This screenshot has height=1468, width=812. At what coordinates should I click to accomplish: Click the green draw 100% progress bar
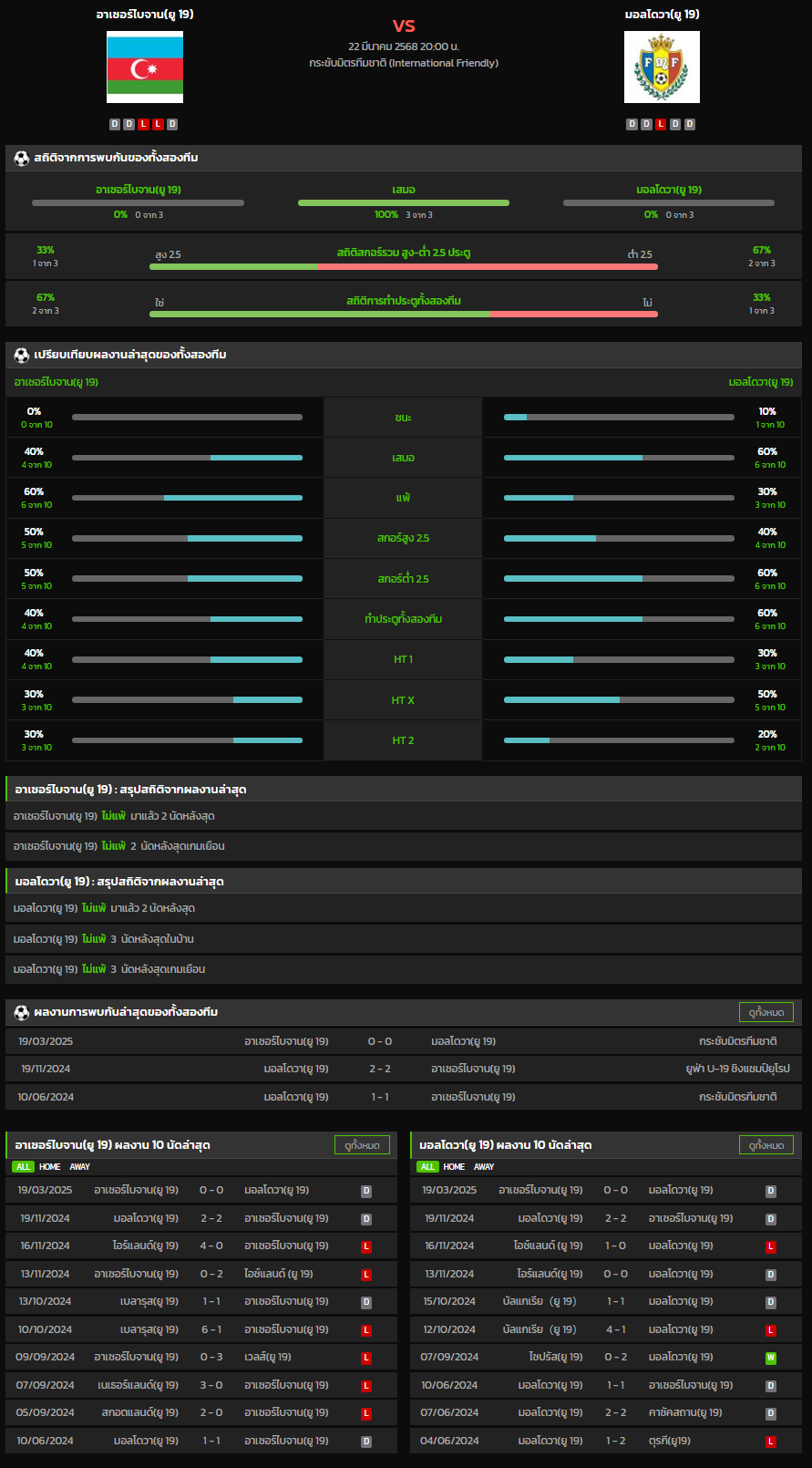click(404, 202)
